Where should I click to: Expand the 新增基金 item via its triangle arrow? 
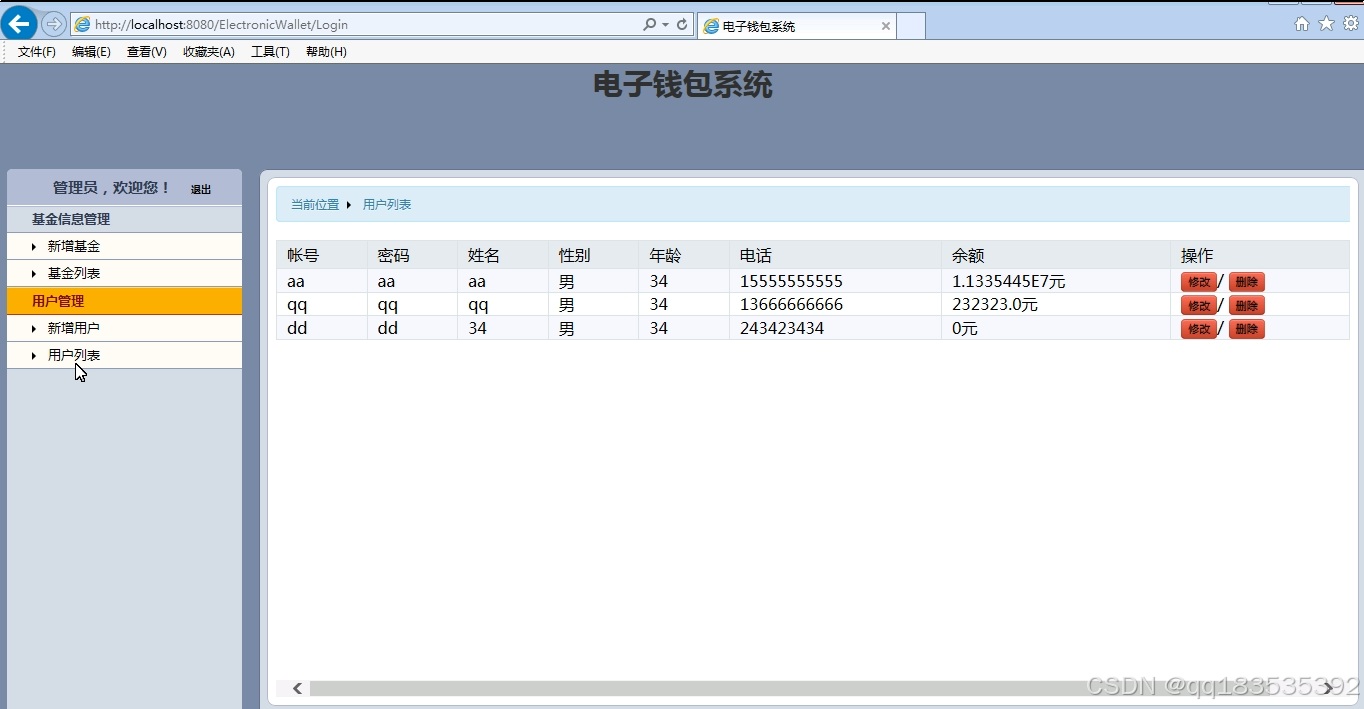[x=35, y=246]
